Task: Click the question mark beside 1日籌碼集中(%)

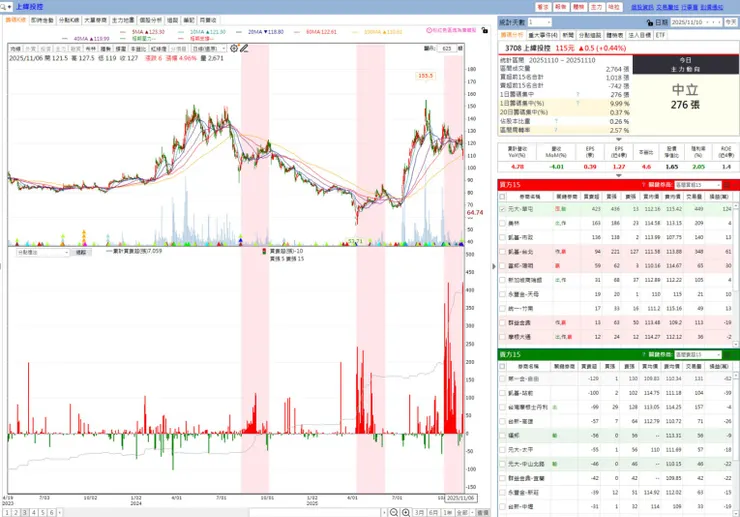Action: click(x=578, y=103)
